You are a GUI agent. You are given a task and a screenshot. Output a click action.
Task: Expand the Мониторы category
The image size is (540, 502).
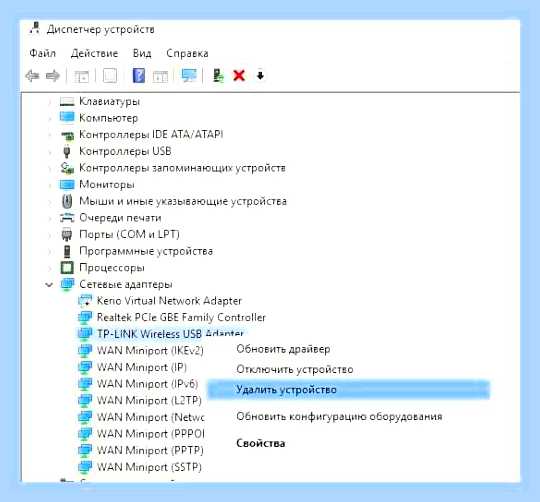50,185
